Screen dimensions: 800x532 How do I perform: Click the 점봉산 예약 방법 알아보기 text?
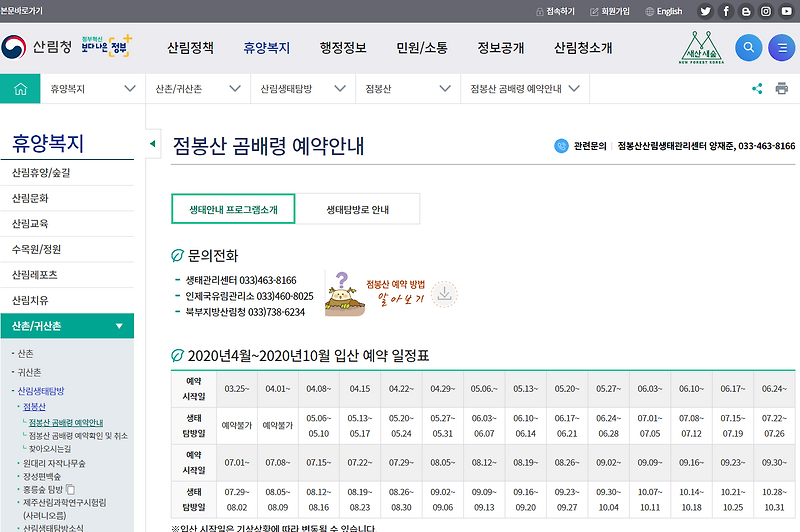(x=397, y=292)
